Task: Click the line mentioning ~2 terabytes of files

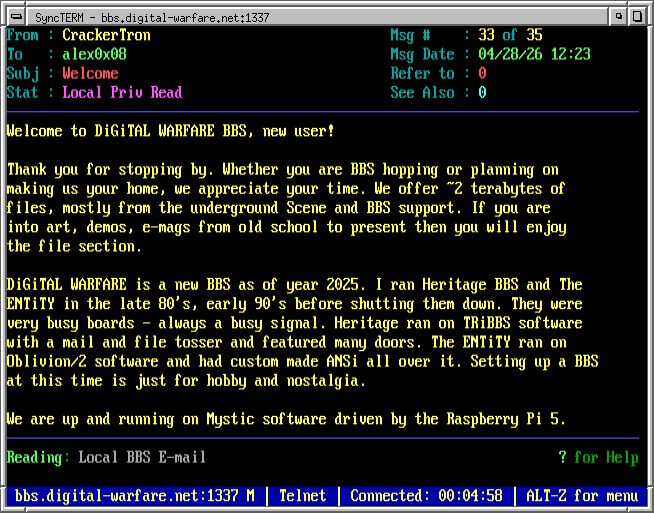Action: (x=286, y=189)
